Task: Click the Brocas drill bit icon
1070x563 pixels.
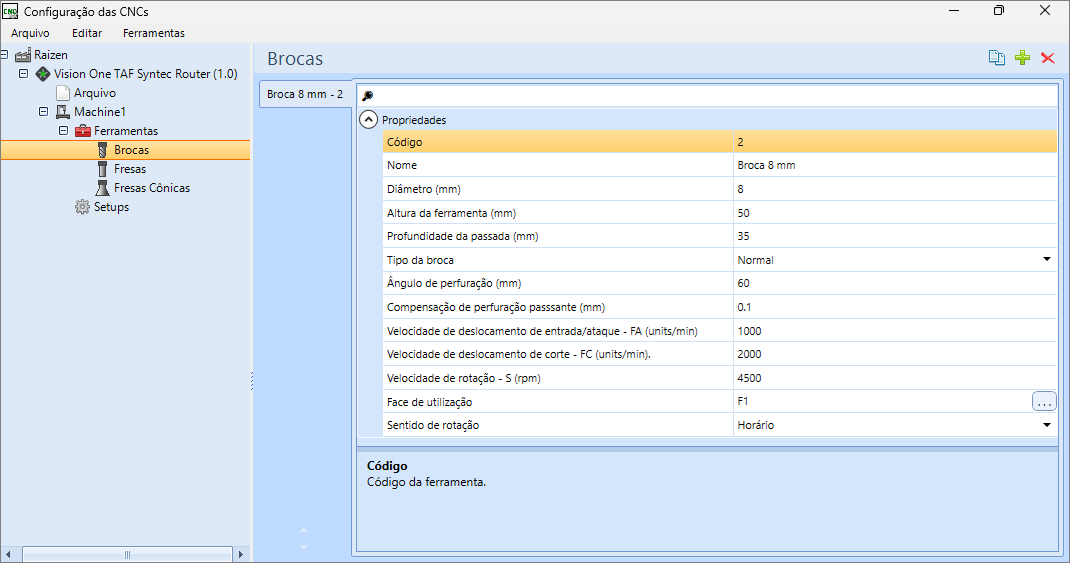Action: coord(102,150)
